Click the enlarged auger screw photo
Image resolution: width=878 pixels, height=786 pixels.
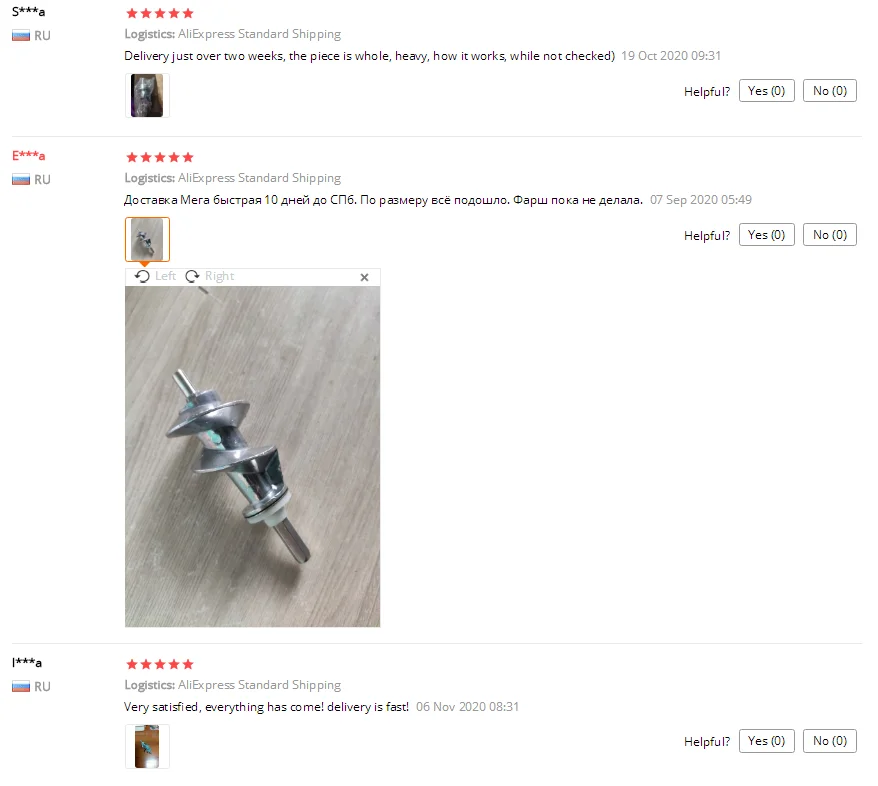point(253,457)
